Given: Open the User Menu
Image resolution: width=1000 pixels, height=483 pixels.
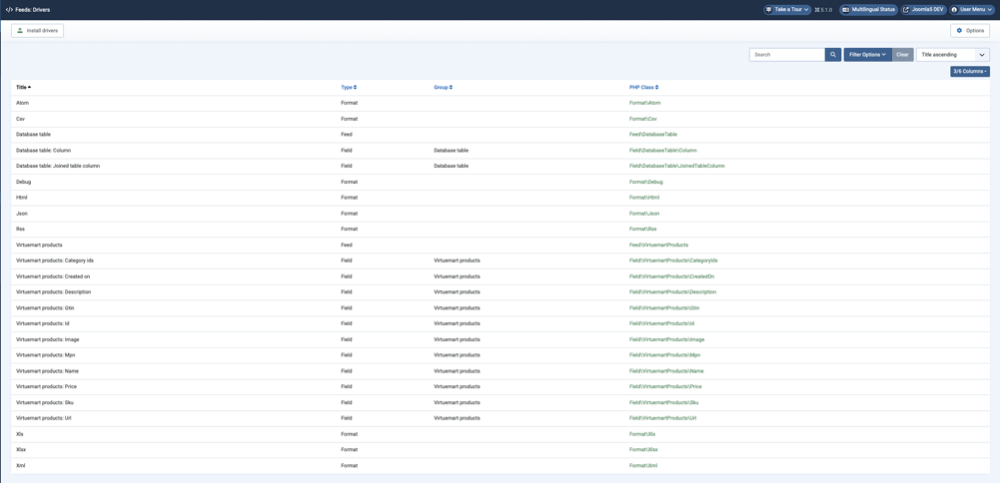Looking at the screenshot, I should 974,9.
